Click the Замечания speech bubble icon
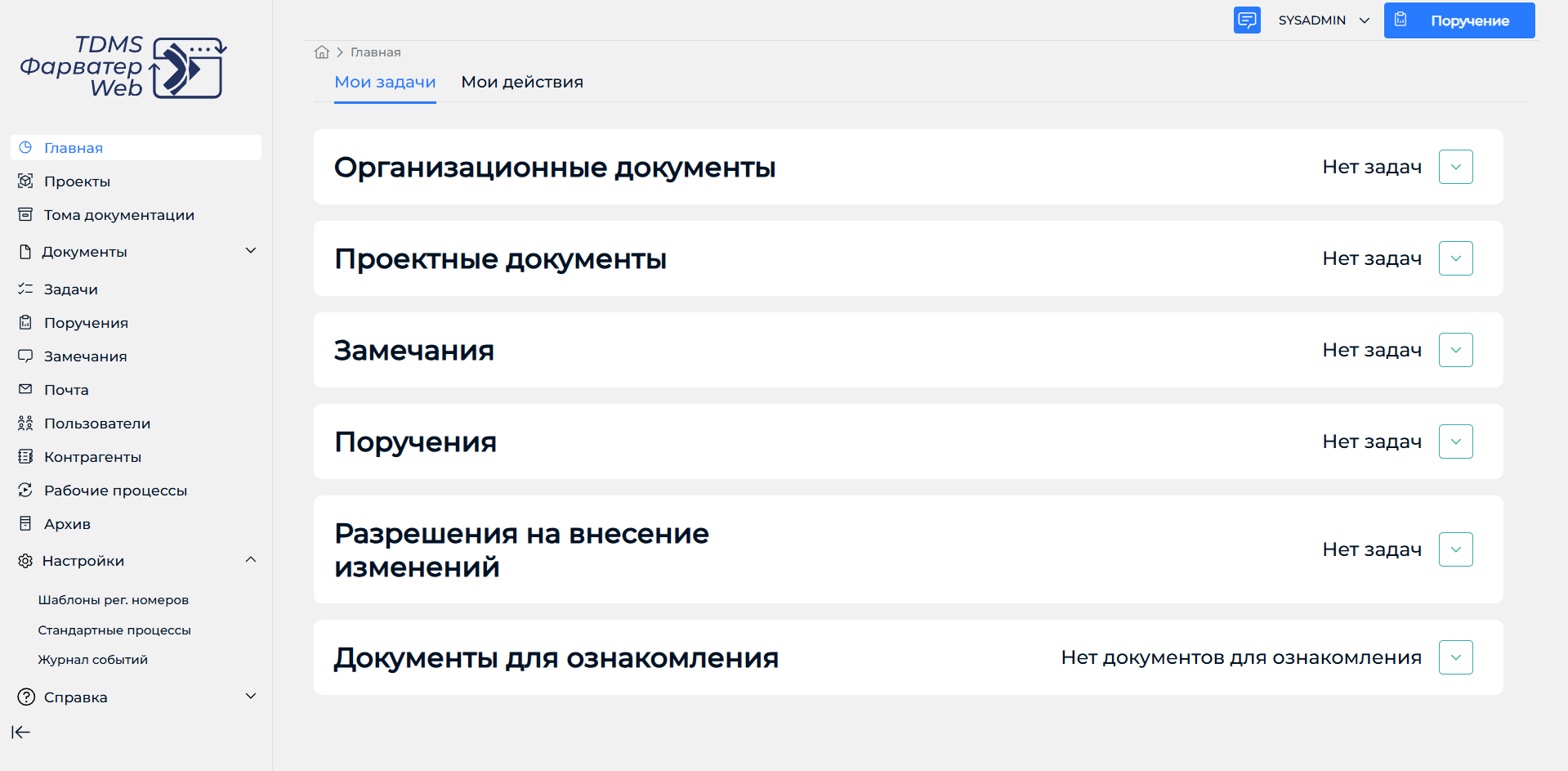Viewport: 1568px width, 771px height. click(25, 356)
